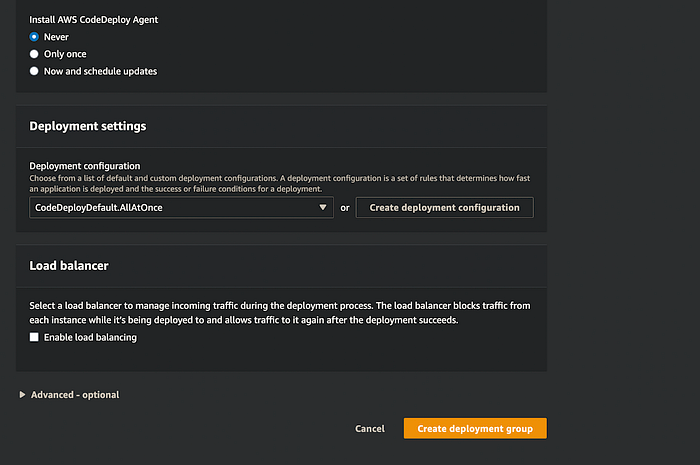Click the Deployment configuration field label
The height and width of the screenshot is (465, 700).
85,166
